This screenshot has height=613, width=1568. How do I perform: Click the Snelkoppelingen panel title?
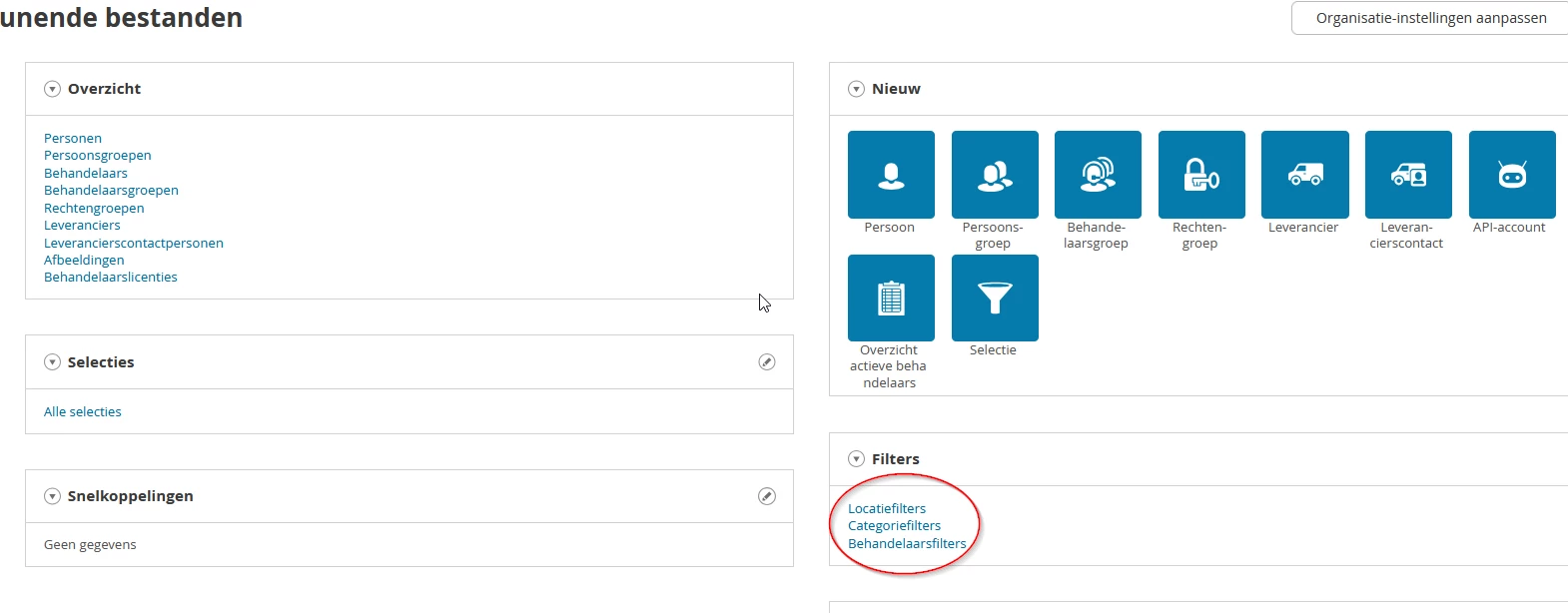[131, 496]
